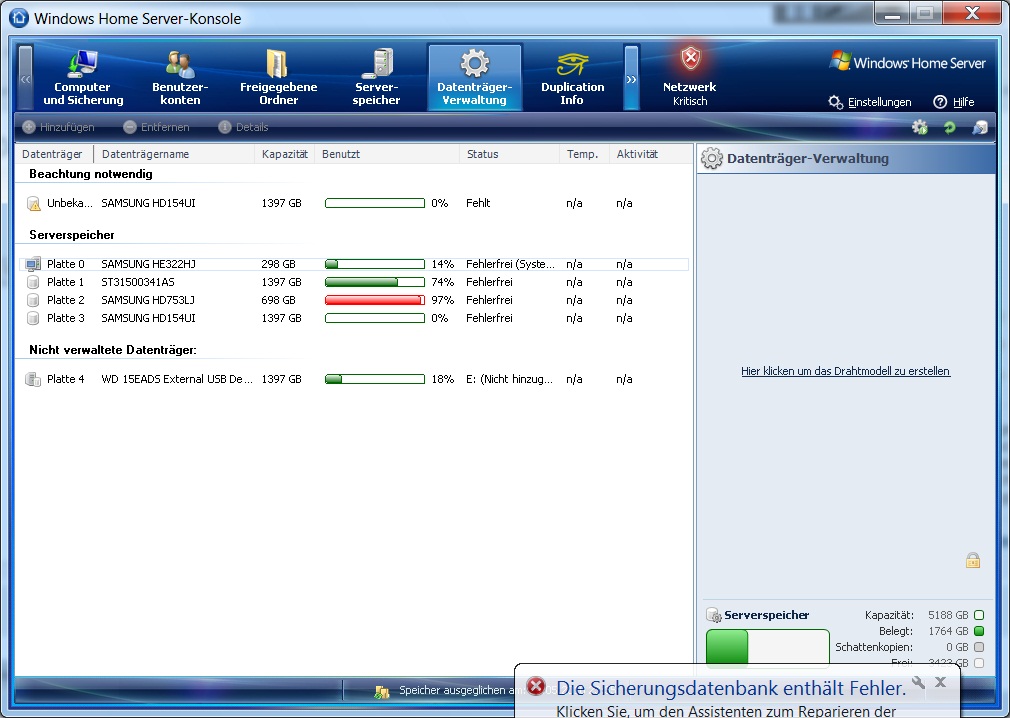1010x718 pixels.
Task: Click the warning icon of the unknown disk
Action: coord(33,203)
